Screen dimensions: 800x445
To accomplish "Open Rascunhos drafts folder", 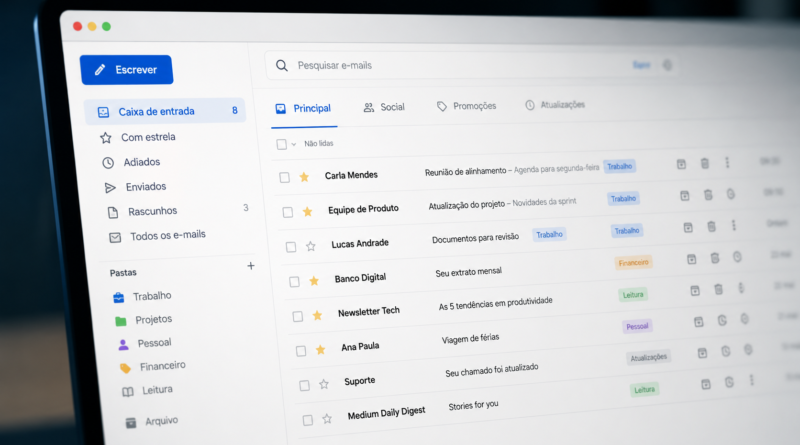I will (x=142, y=211).
